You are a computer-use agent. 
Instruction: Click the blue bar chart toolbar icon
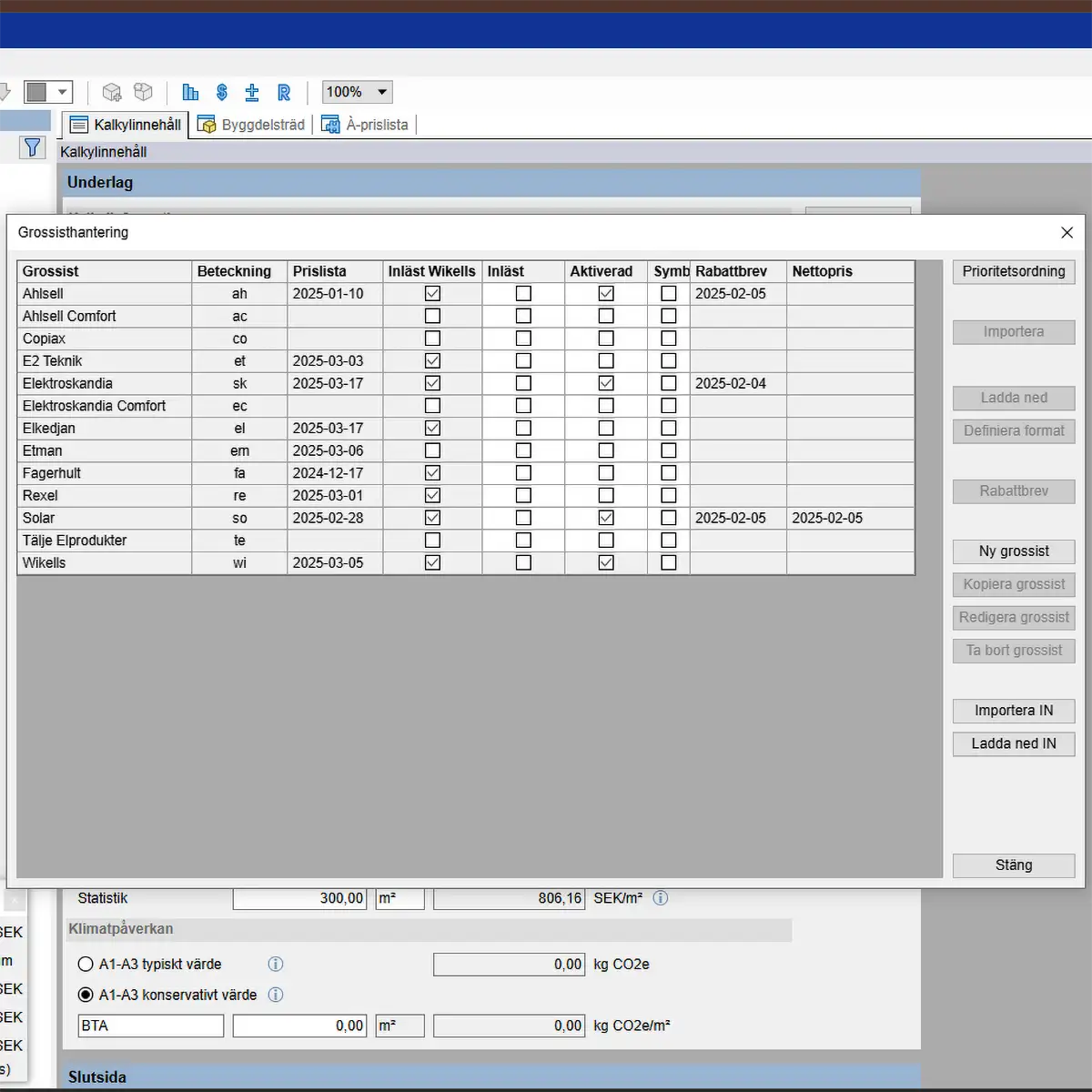pos(190,92)
